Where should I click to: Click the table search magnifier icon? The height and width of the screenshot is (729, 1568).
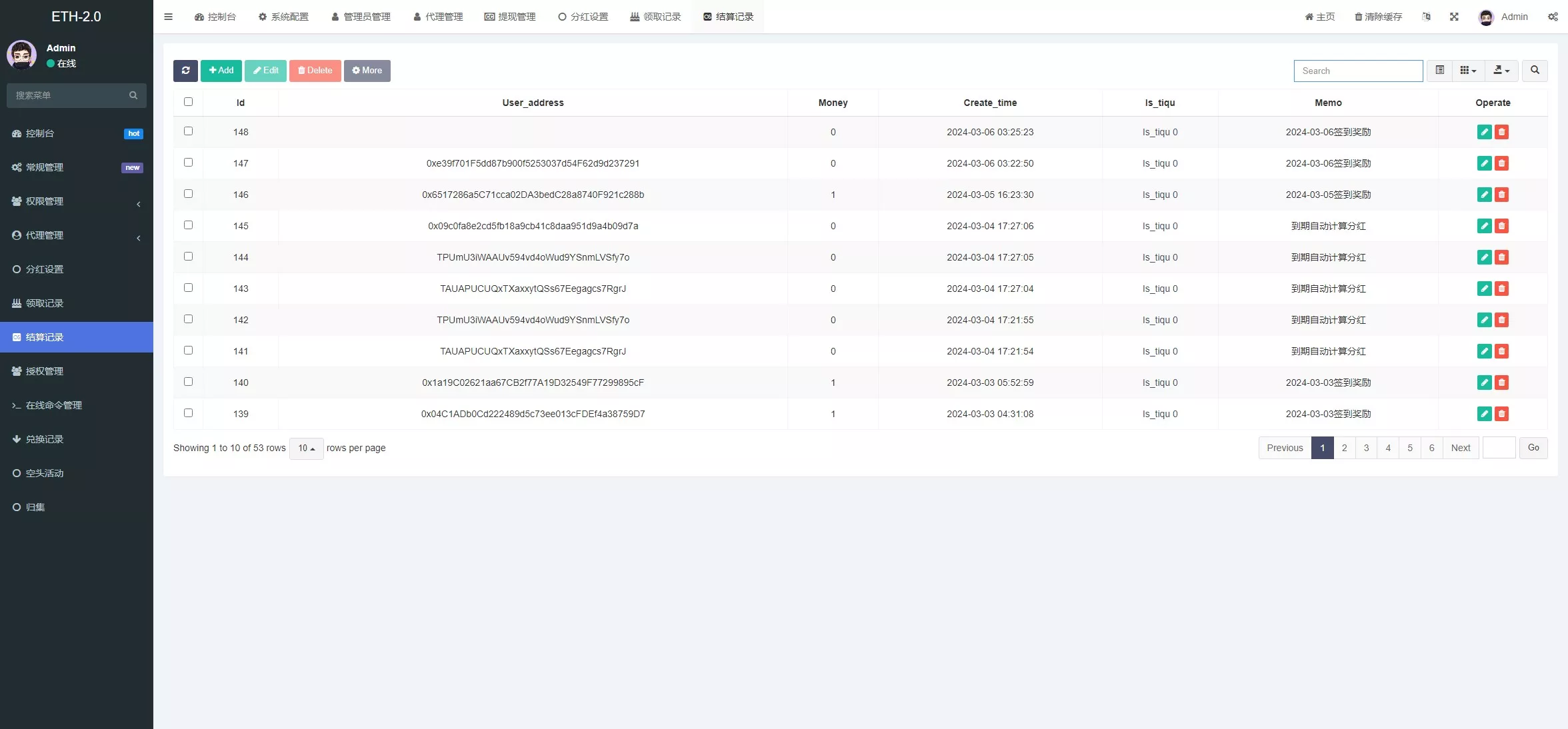tap(1535, 71)
